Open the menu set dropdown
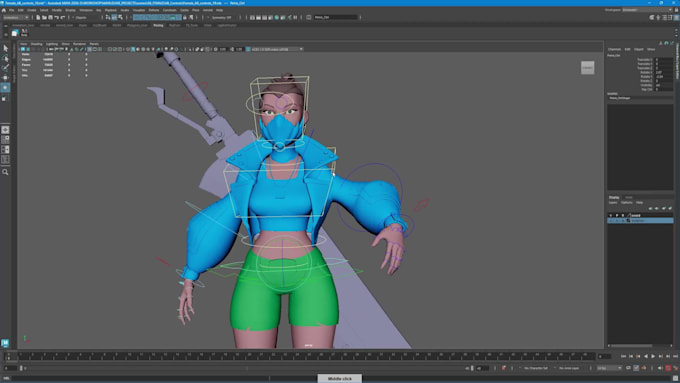The image size is (680, 383). (x=15, y=17)
